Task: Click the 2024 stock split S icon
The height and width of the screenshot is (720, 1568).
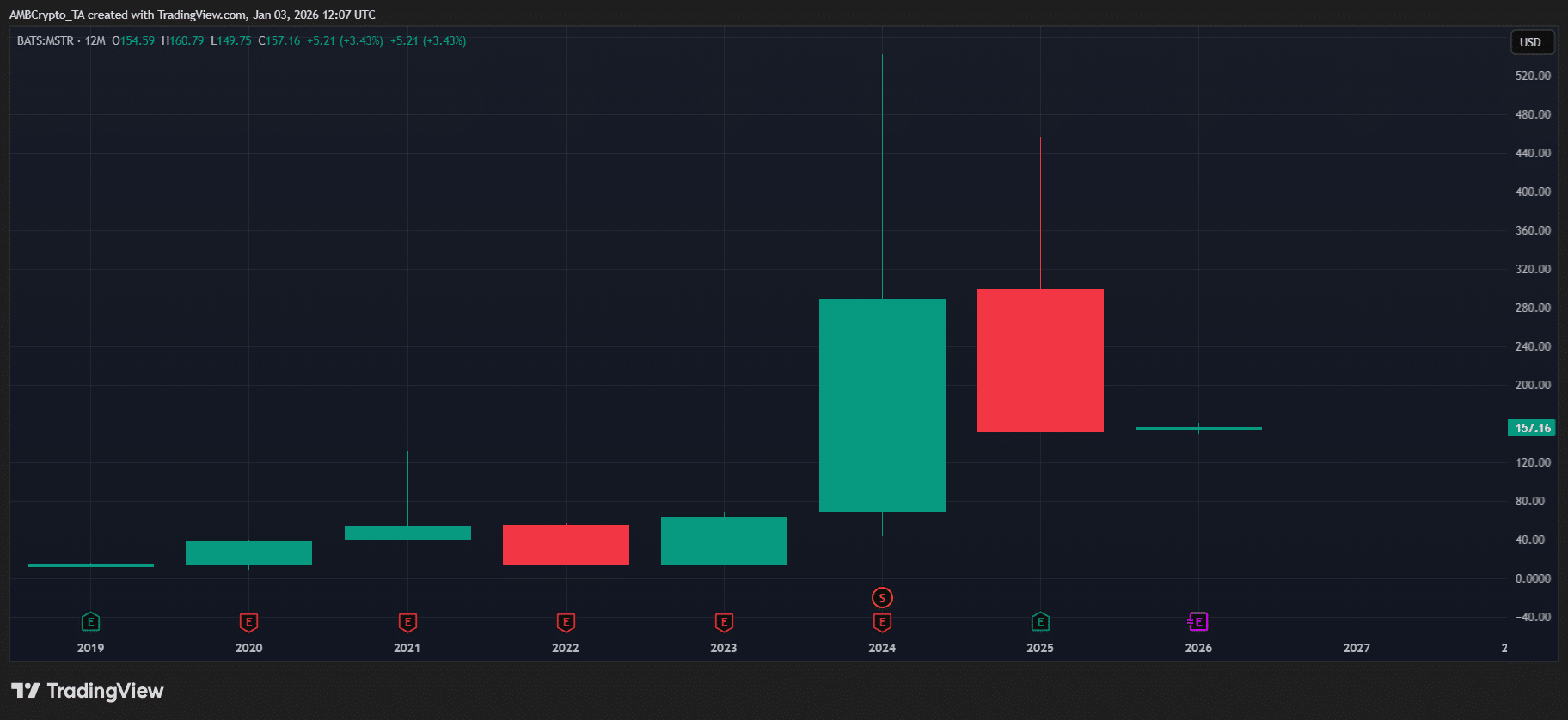Action: 882,597
